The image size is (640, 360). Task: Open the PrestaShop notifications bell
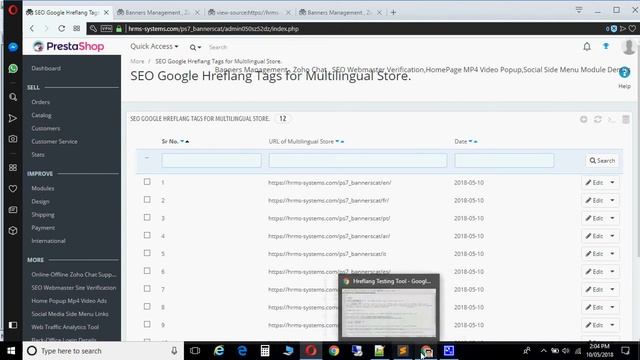click(587, 47)
